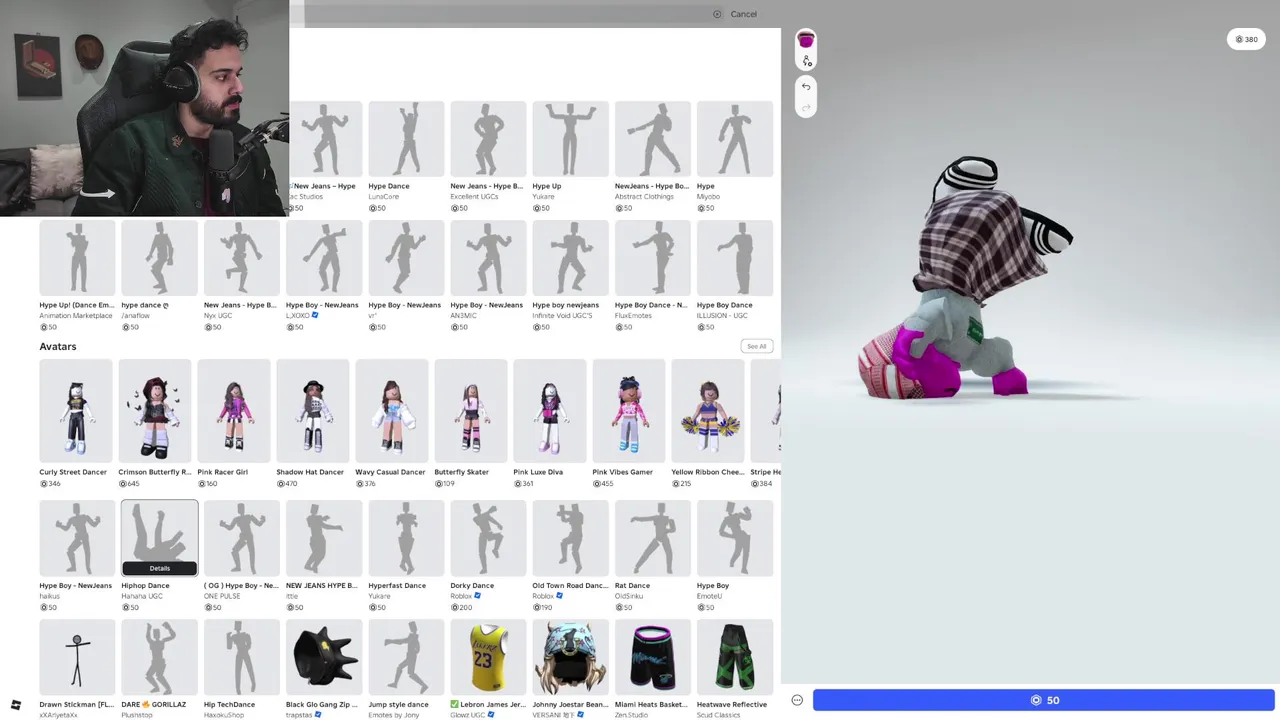The height and width of the screenshot is (720, 1280).
Task: Select the Pink Racer Girl avatar
Action: click(x=234, y=424)
